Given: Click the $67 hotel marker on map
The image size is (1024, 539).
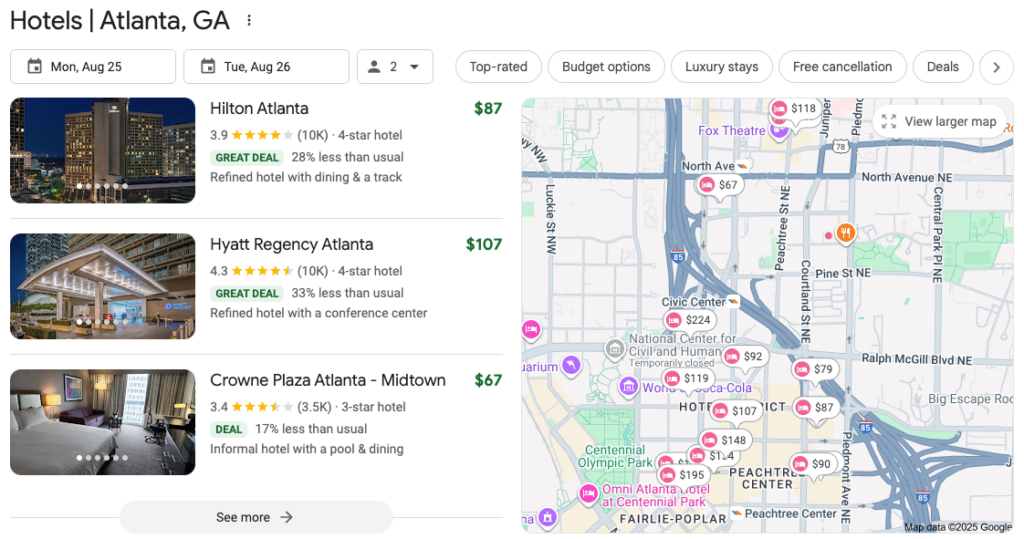Looking at the screenshot, I should coord(717,185).
